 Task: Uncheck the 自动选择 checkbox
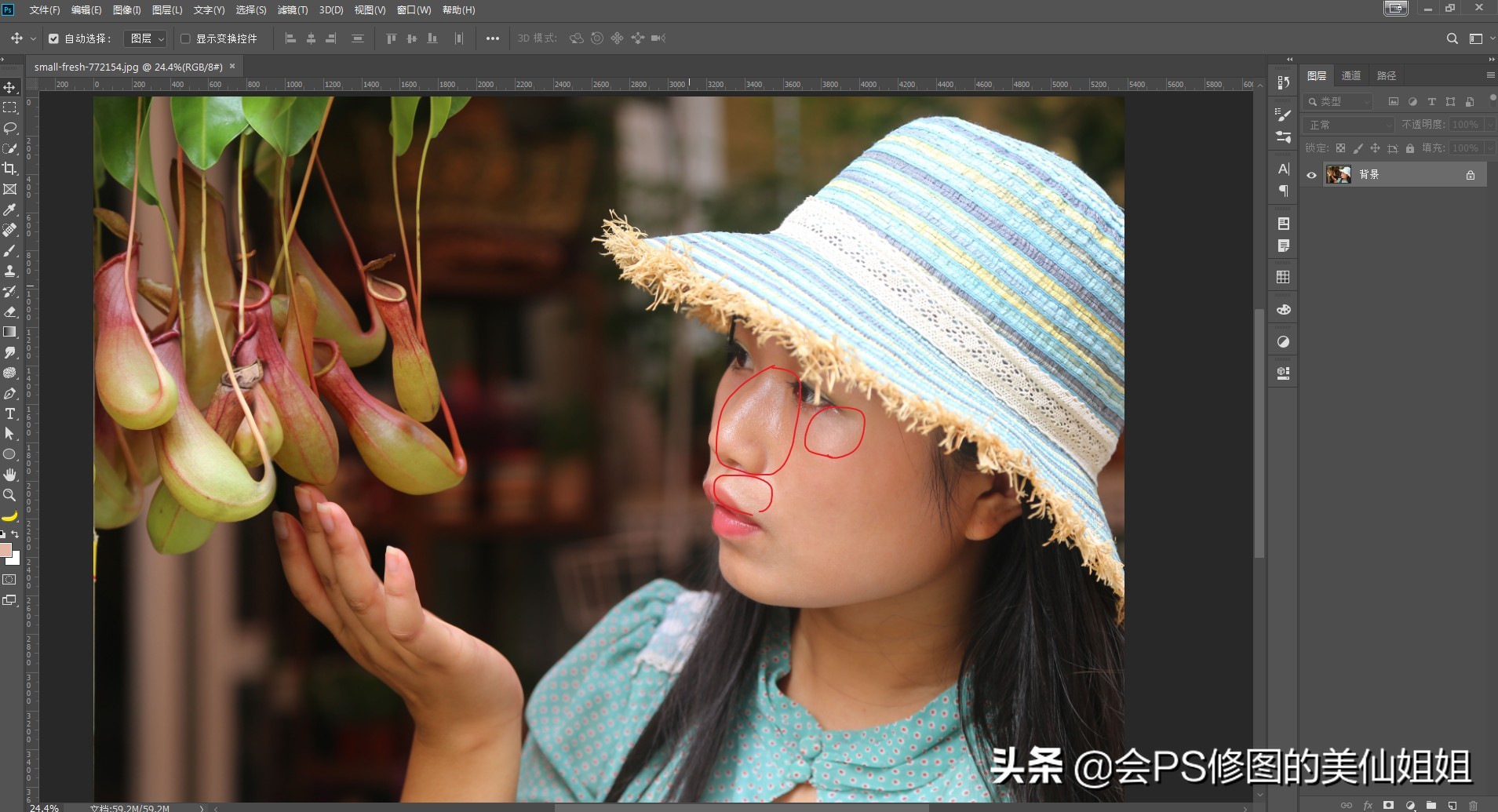[x=53, y=38]
